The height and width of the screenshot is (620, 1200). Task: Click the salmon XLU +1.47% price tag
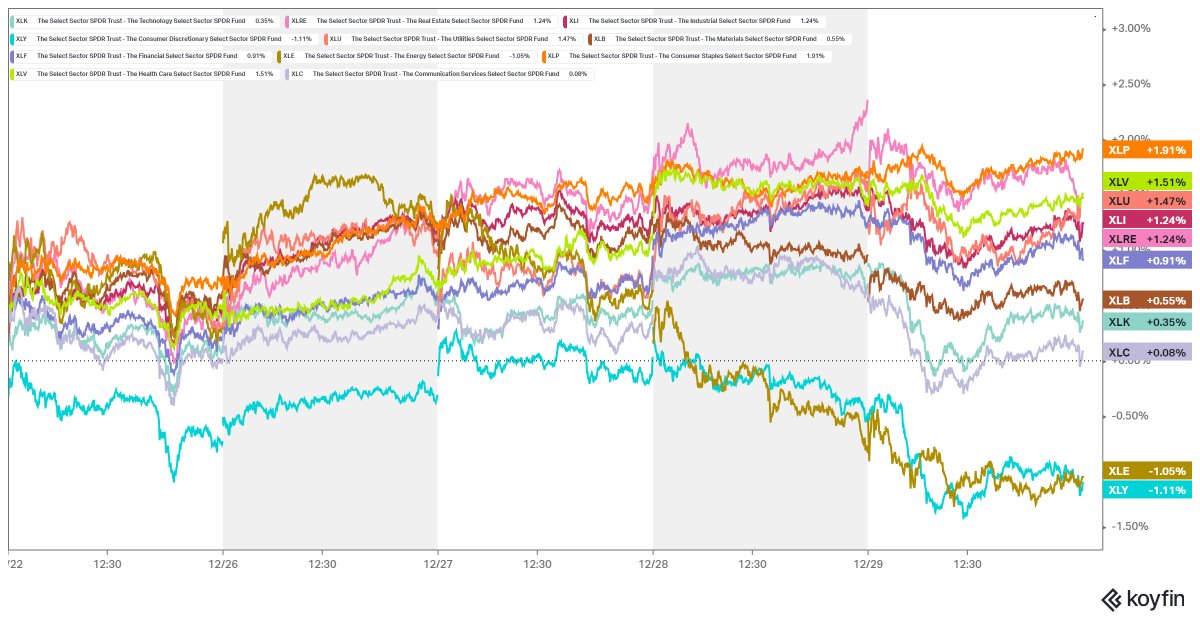click(1149, 201)
